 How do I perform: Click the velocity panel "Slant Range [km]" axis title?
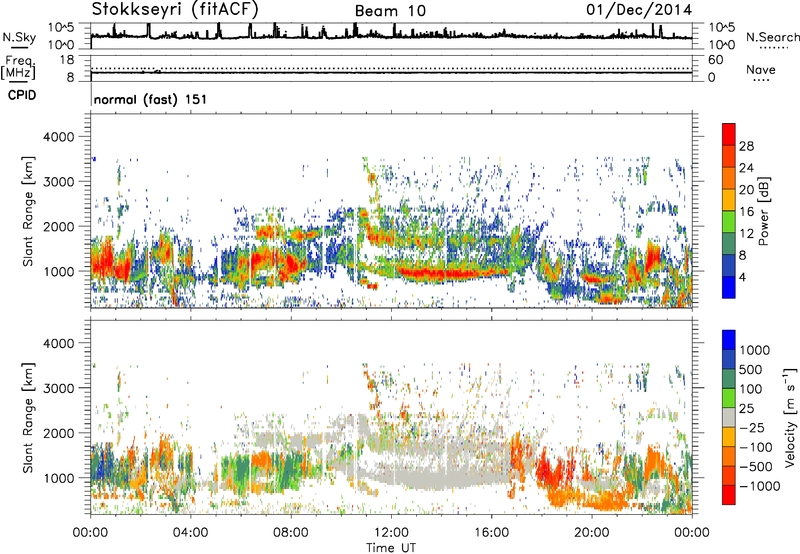point(29,417)
